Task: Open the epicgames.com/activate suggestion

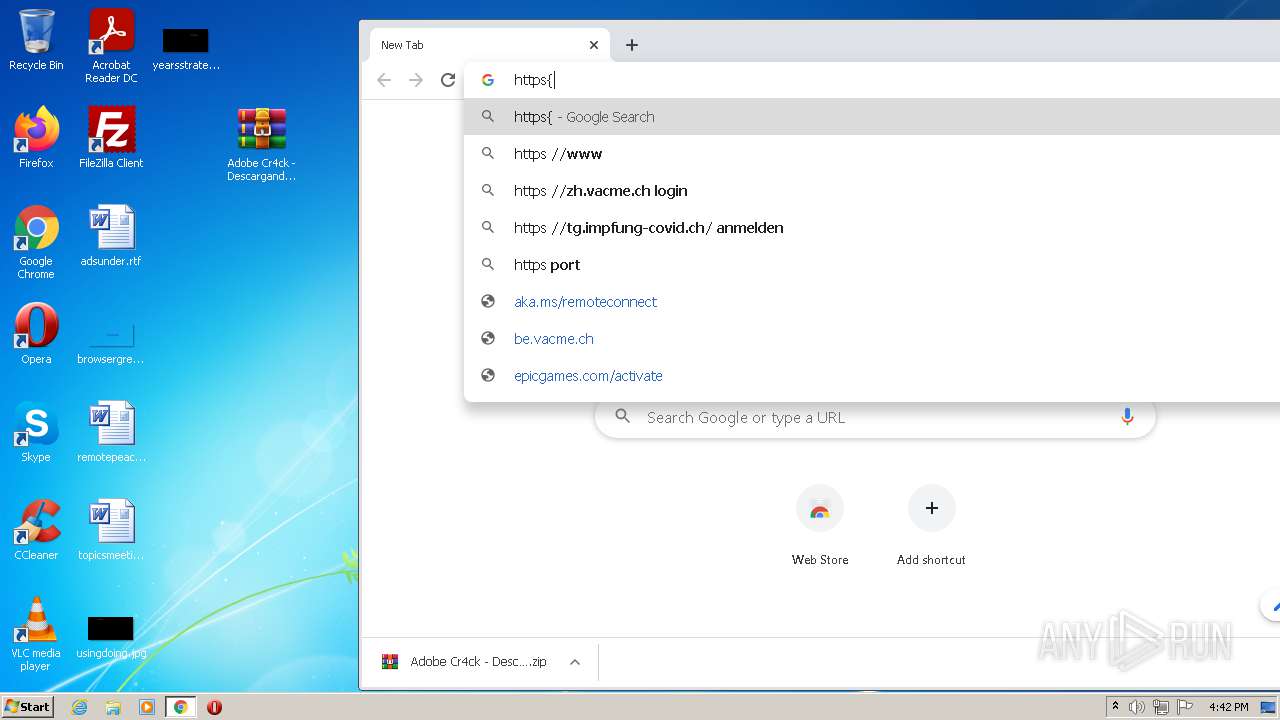Action: click(872, 376)
